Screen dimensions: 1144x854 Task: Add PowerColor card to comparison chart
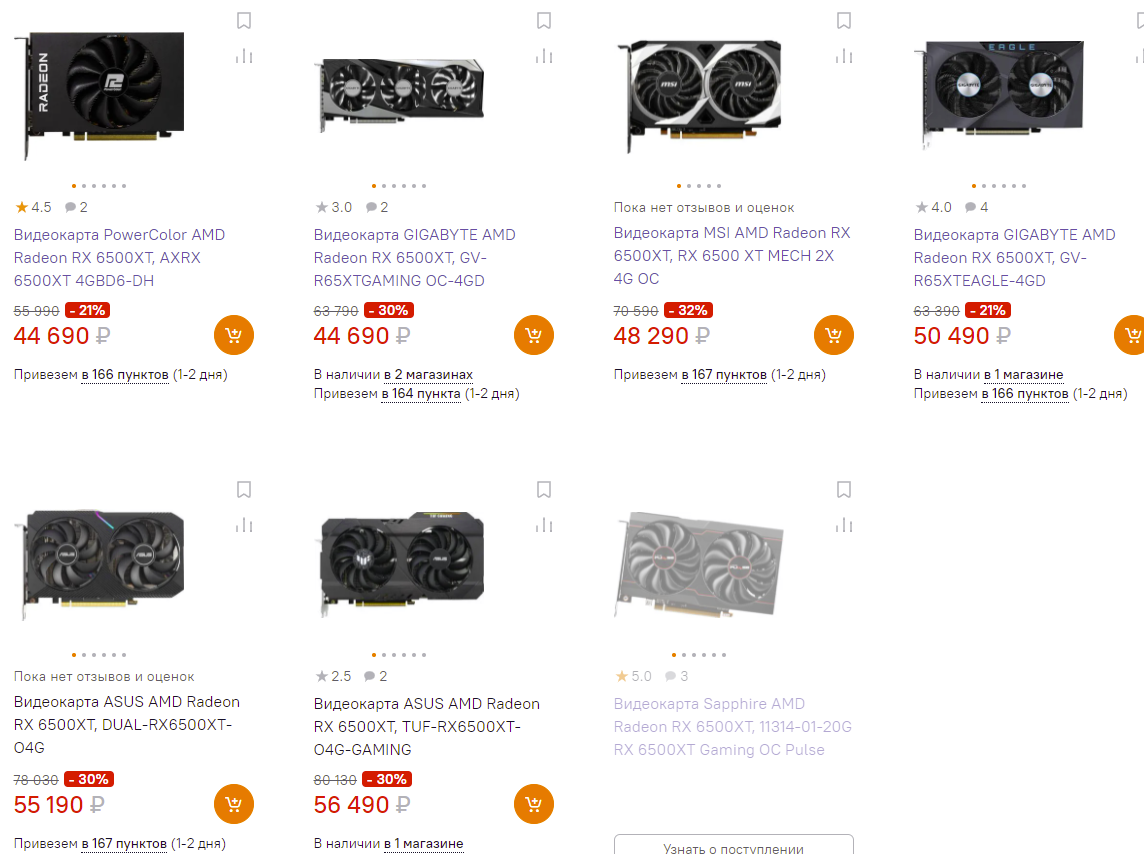click(x=244, y=56)
